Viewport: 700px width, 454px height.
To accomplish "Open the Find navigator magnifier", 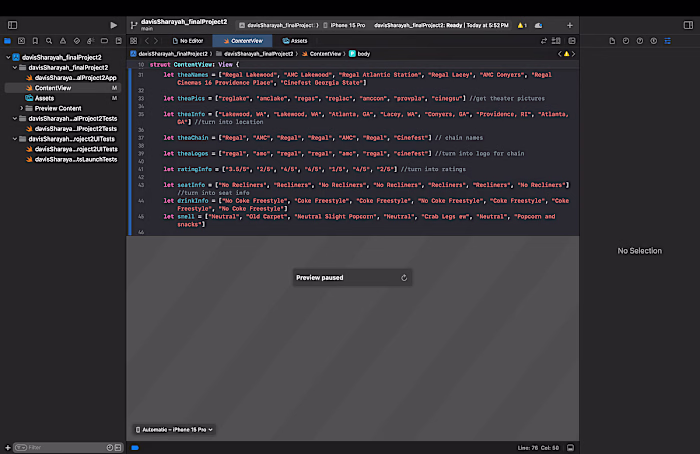I will (x=49, y=41).
